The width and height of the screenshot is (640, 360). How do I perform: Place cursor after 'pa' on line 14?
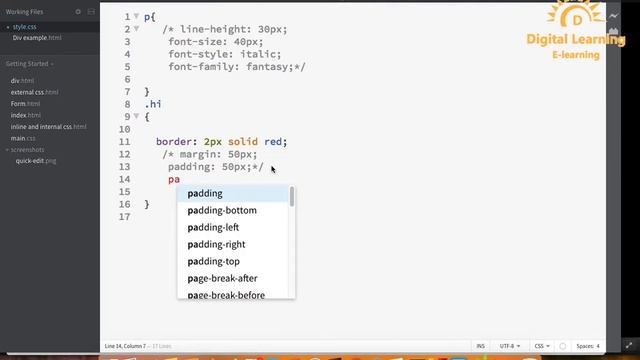tap(180, 179)
